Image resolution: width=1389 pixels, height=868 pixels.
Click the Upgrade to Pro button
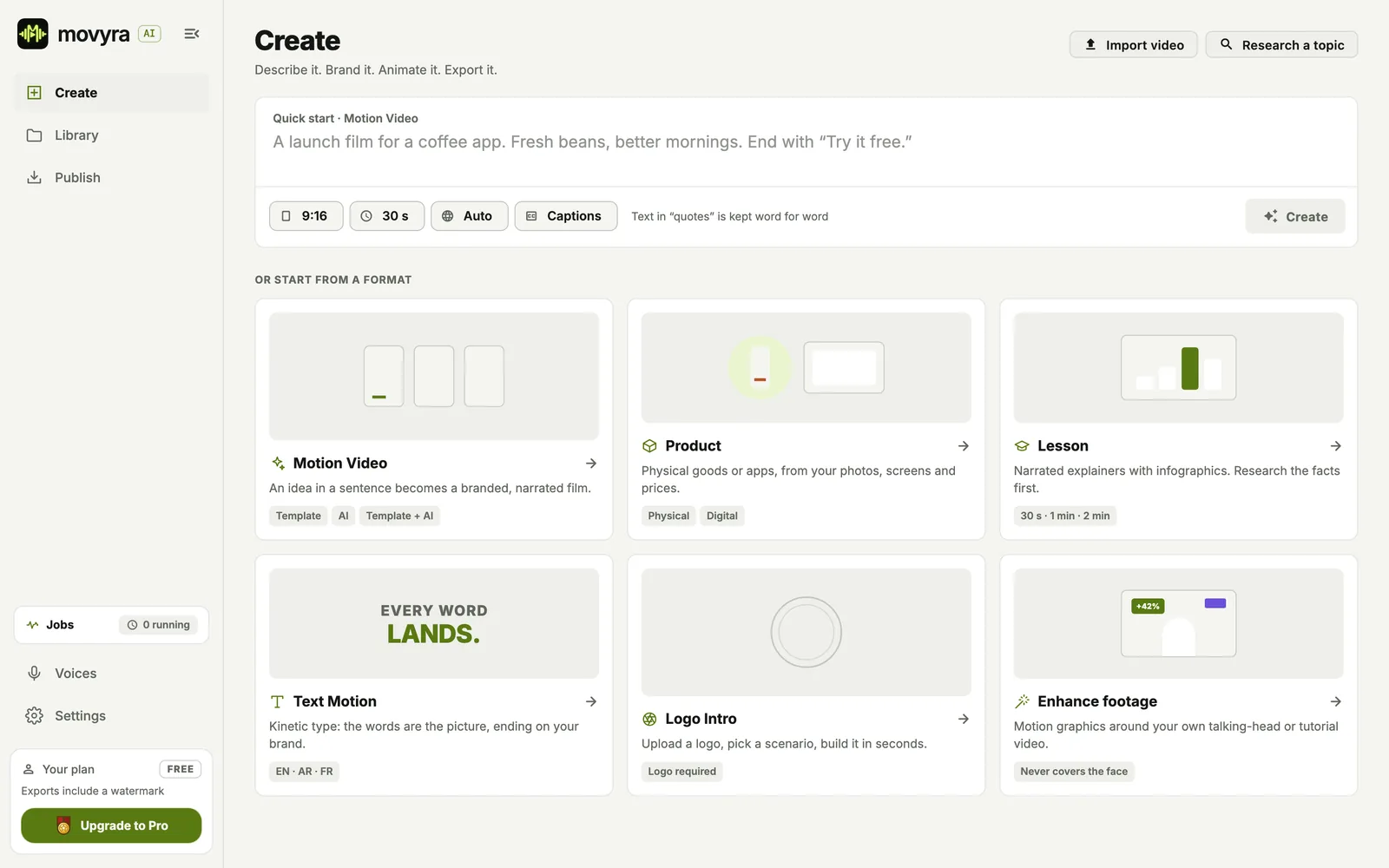111,825
